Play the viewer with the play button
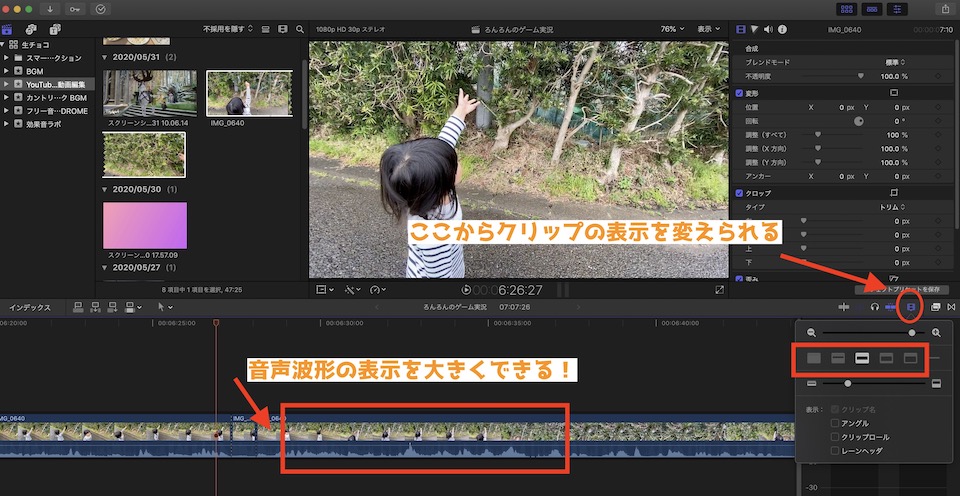 466,290
